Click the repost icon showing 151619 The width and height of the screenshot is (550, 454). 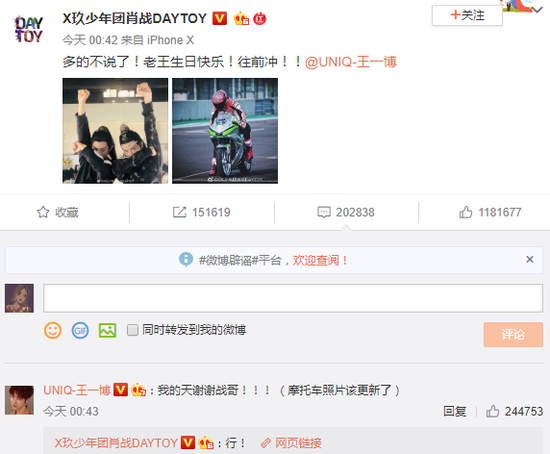(179, 212)
